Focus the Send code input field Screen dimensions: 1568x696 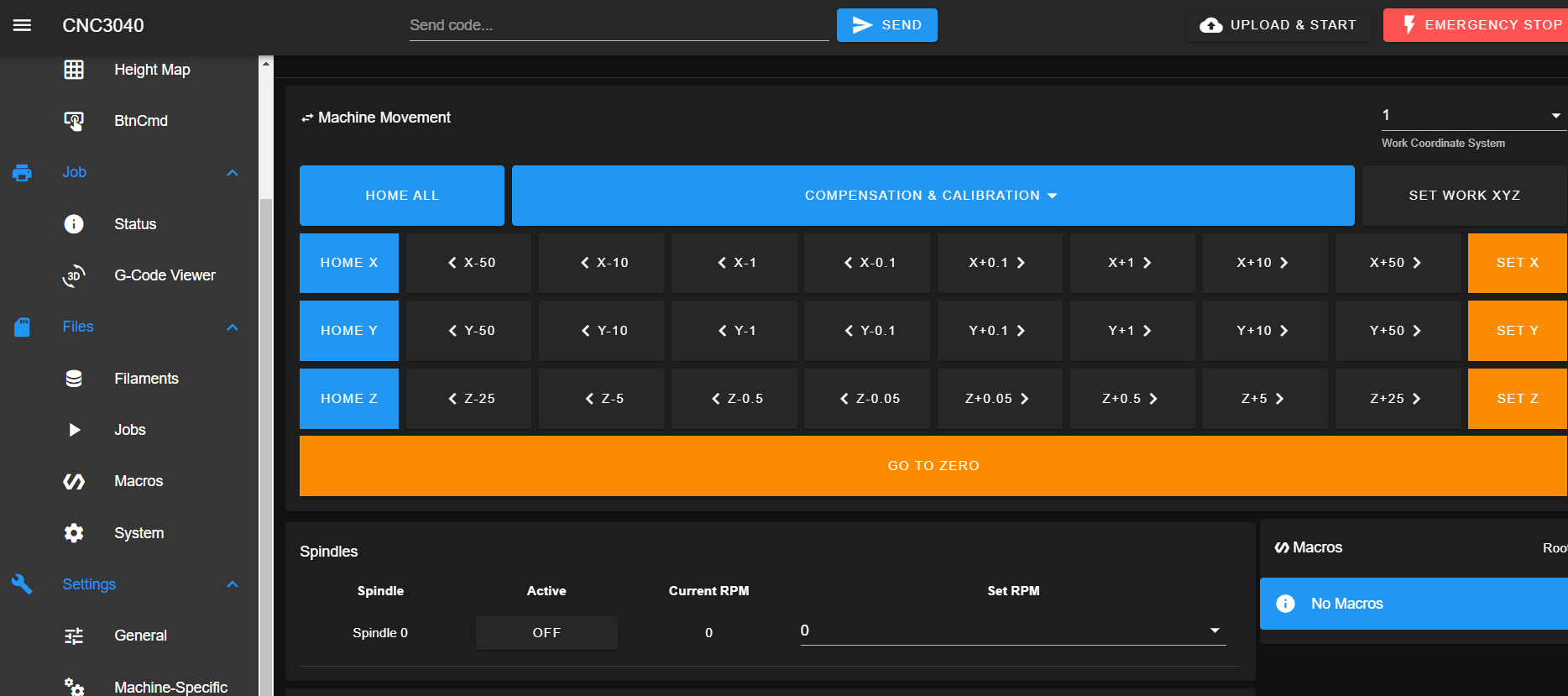click(x=619, y=25)
